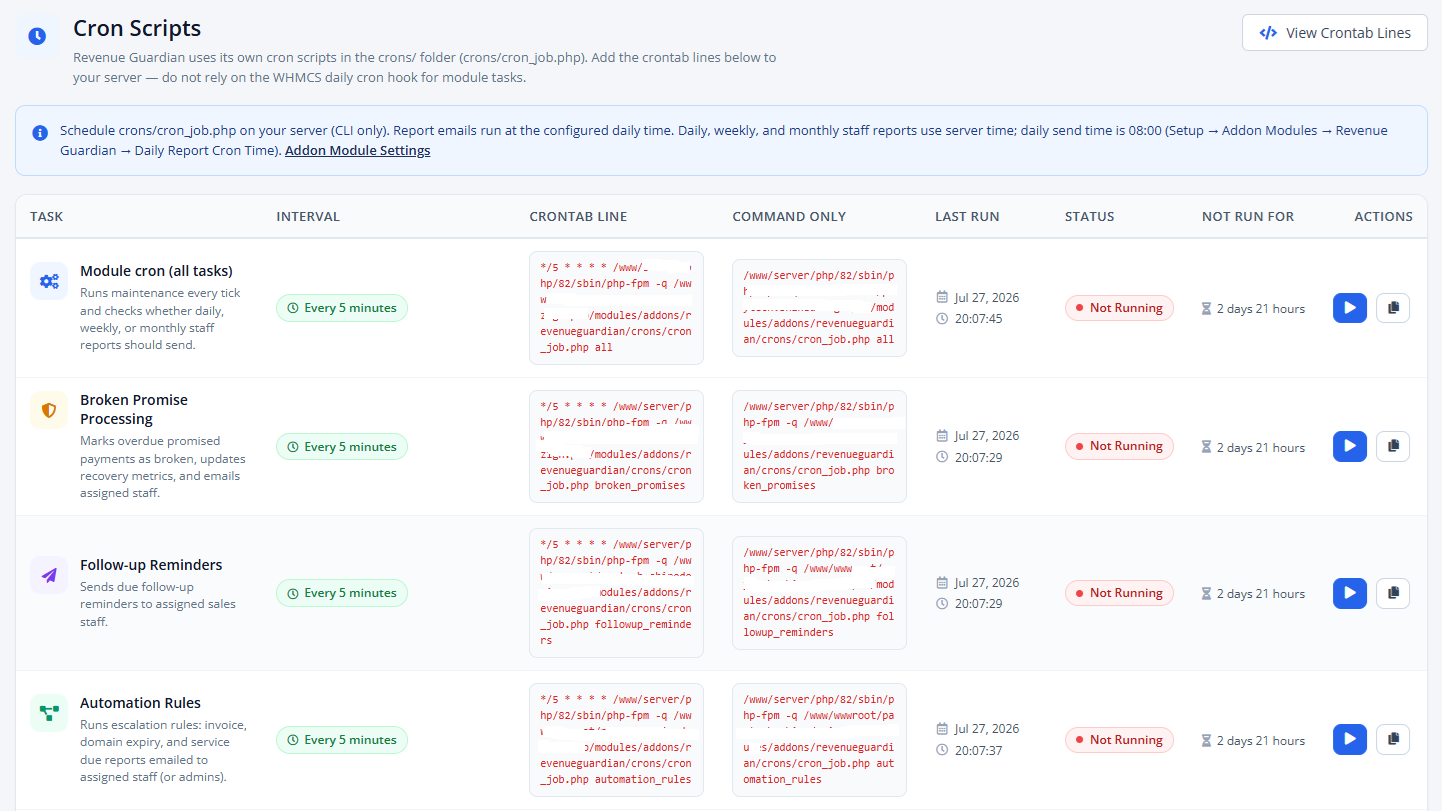Run the Automation Rules job now

[x=1350, y=739]
